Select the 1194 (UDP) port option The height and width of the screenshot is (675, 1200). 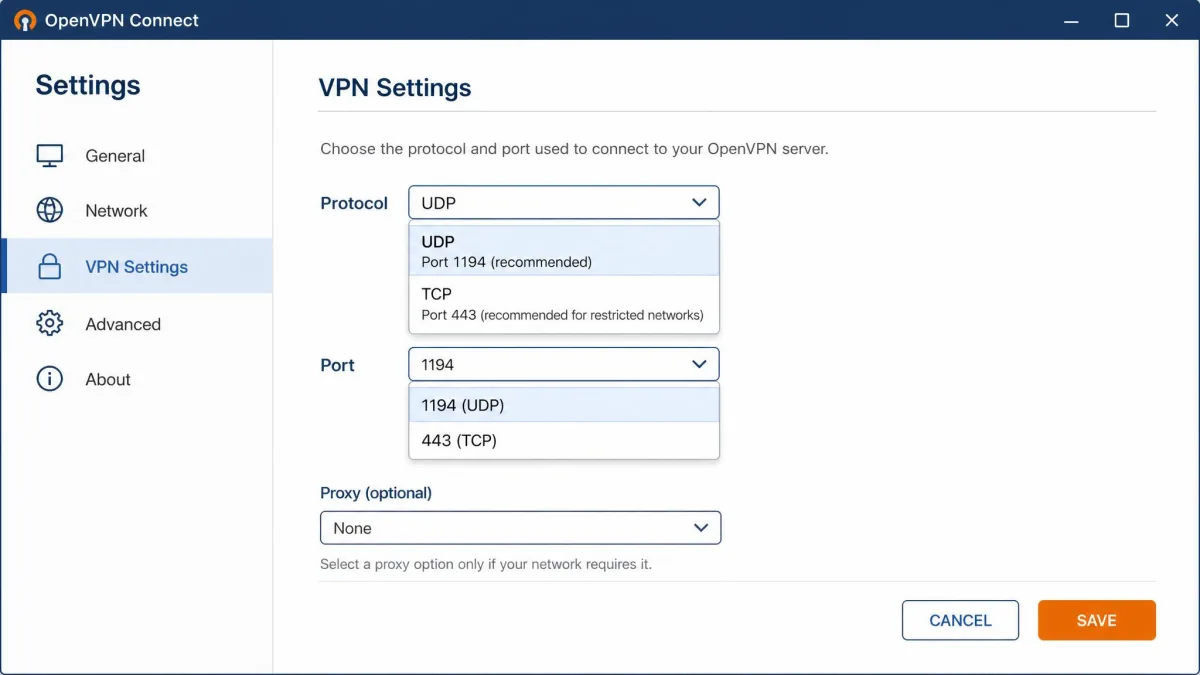[x=564, y=405]
